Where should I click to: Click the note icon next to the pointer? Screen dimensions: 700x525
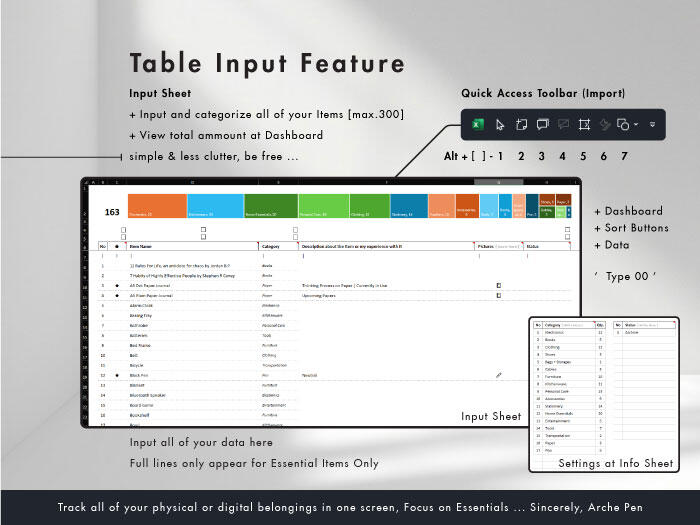pos(521,124)
